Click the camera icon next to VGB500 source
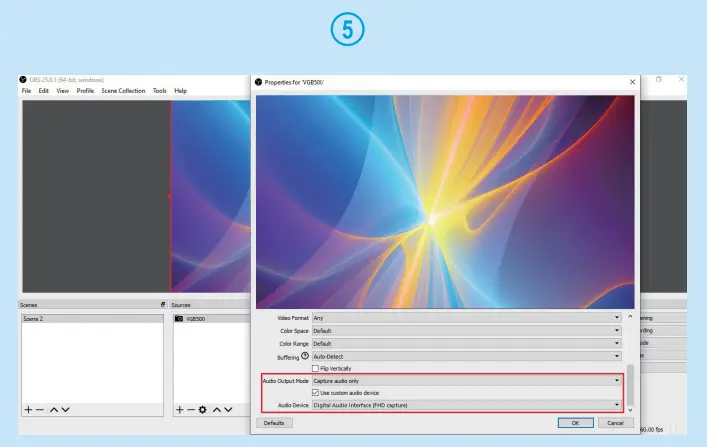Screen dimensions: 707x447 (179, 318)
